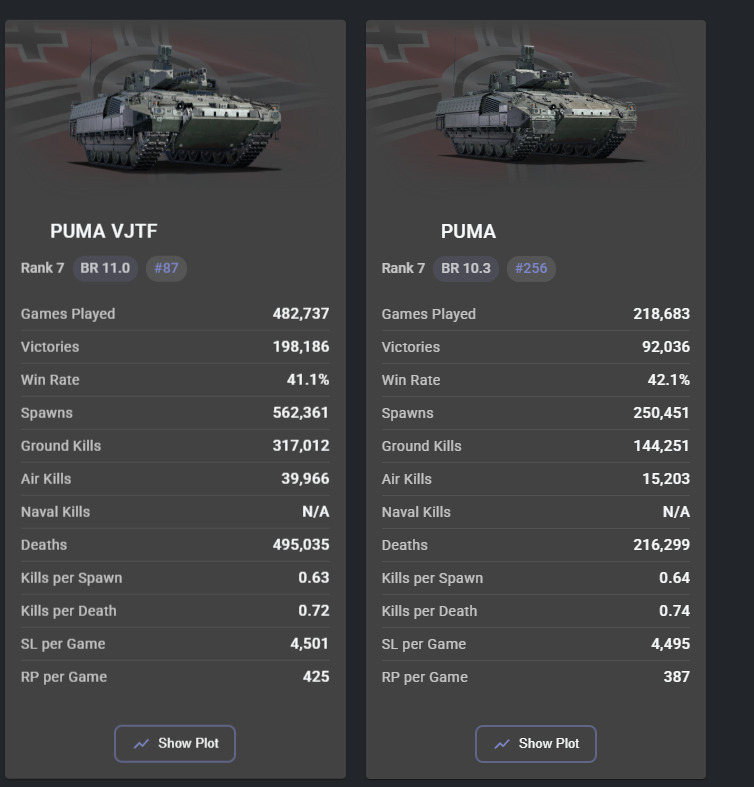Show the plot for the PUMA card

click(536, 744)
